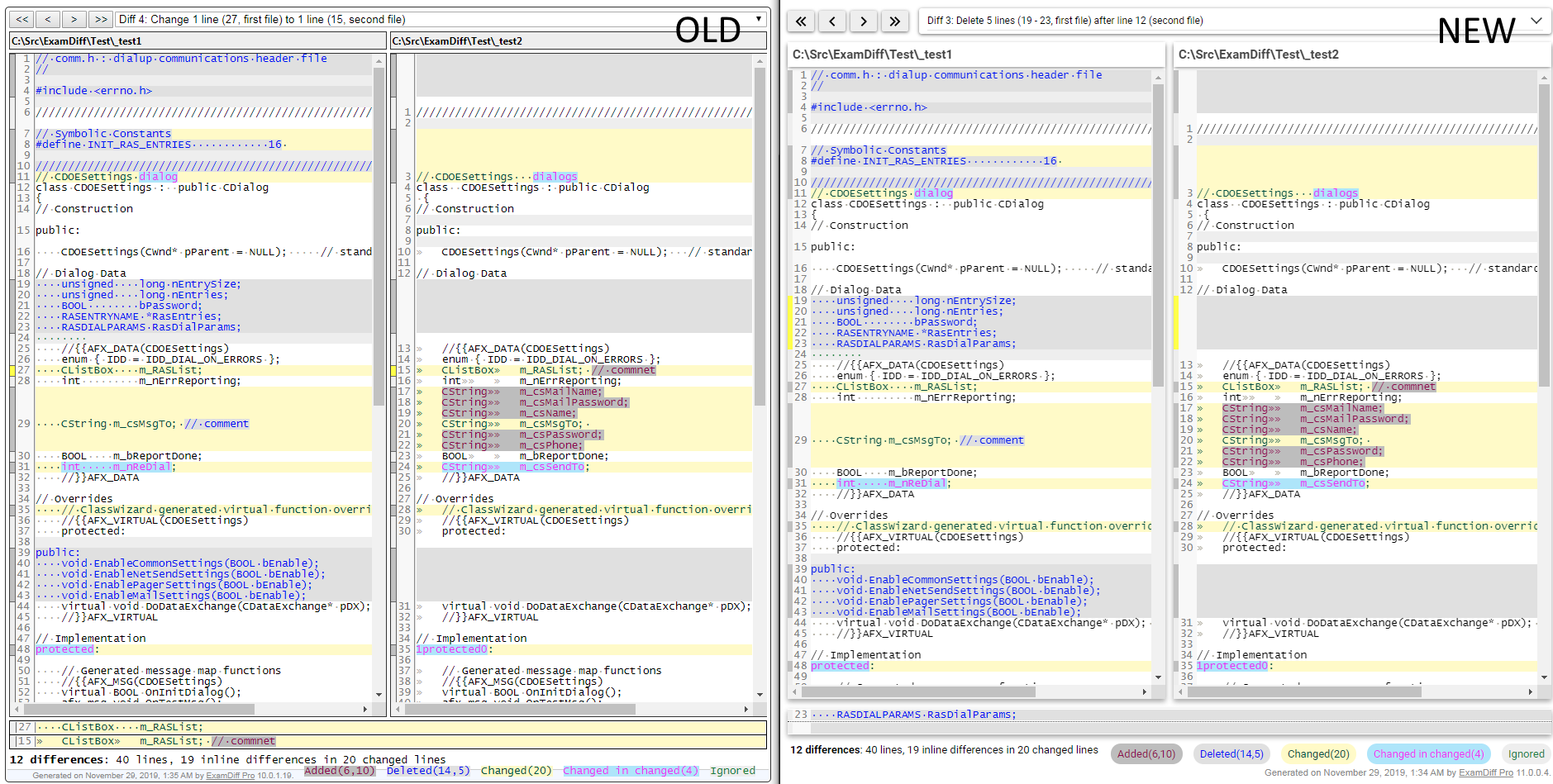Screen dimensions: 1553x784
Task: Jump to last difference in NEW report
Action: tap(895, 21)
